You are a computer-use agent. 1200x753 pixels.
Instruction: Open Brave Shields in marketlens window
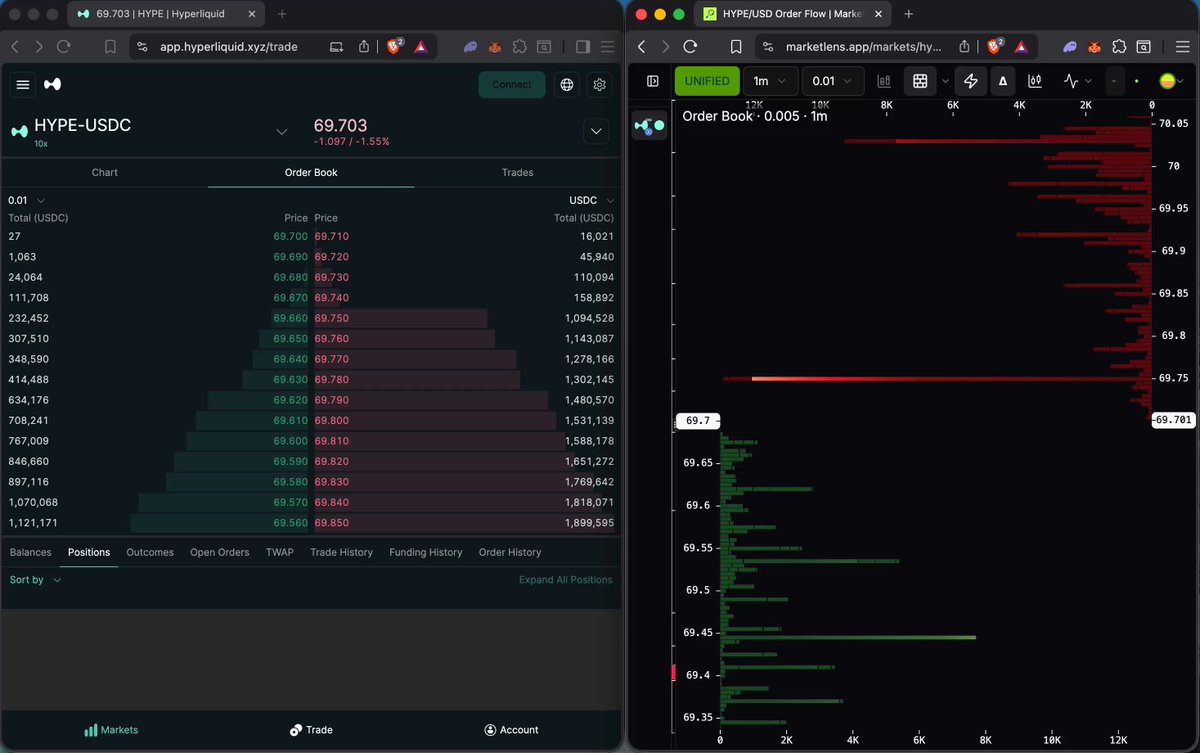pyautogui.click(x=995, y=46)
